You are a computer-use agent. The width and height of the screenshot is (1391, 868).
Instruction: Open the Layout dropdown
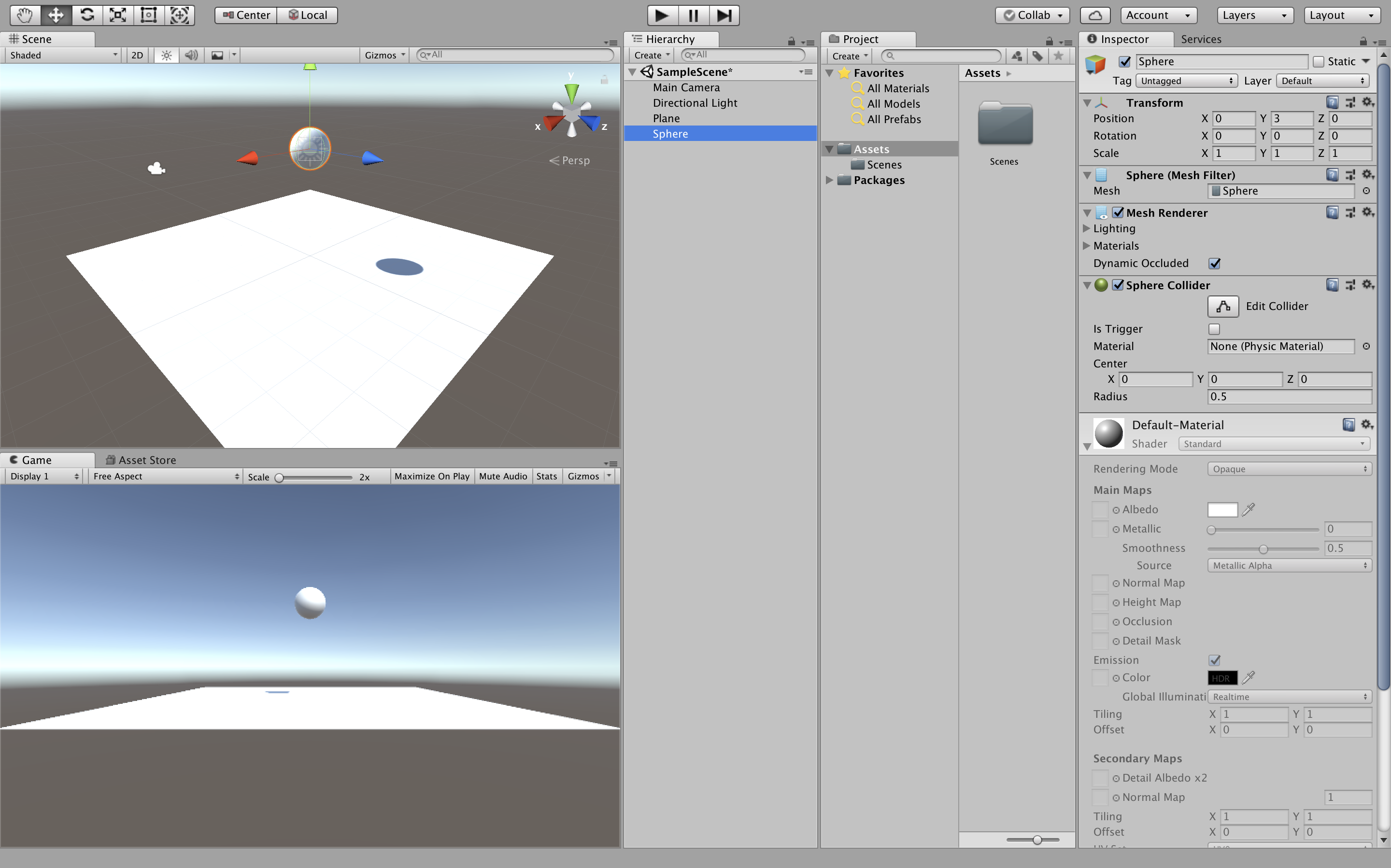[x=1341, y=15]
